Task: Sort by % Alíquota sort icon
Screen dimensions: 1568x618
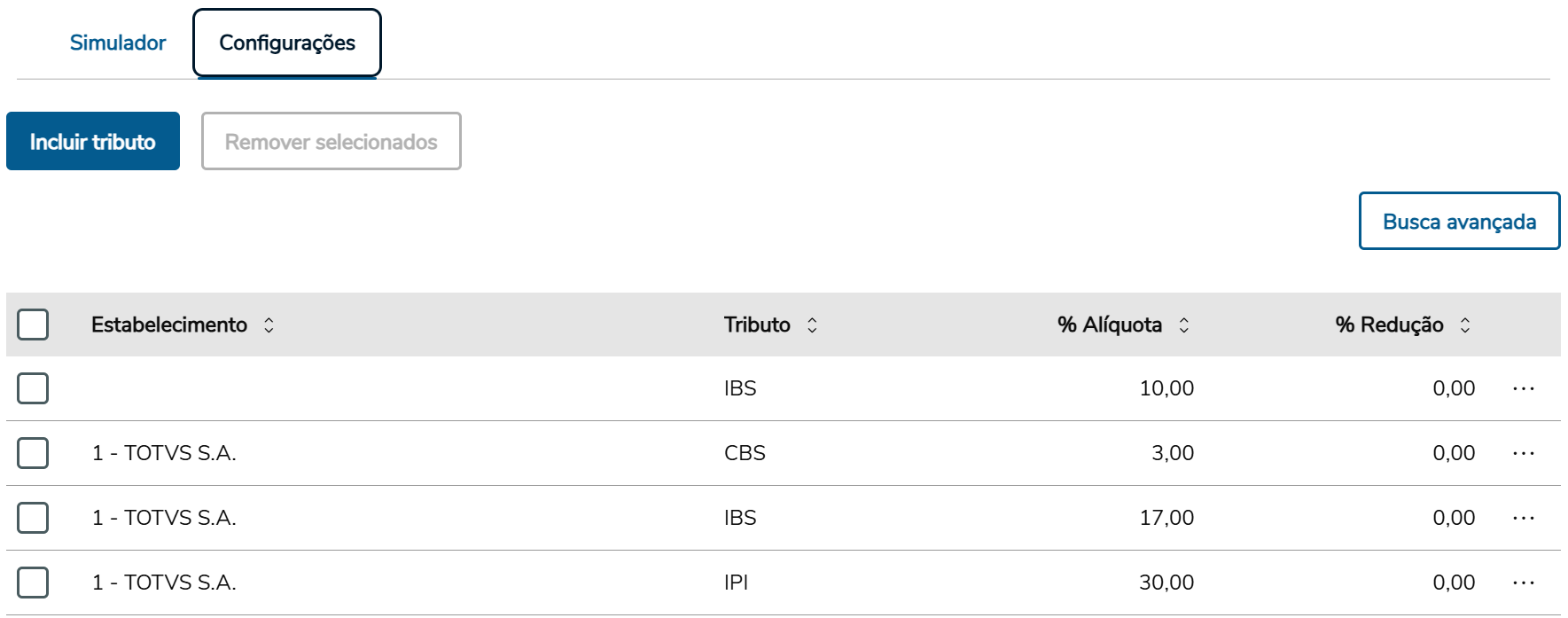Action: pos(1183,325)
